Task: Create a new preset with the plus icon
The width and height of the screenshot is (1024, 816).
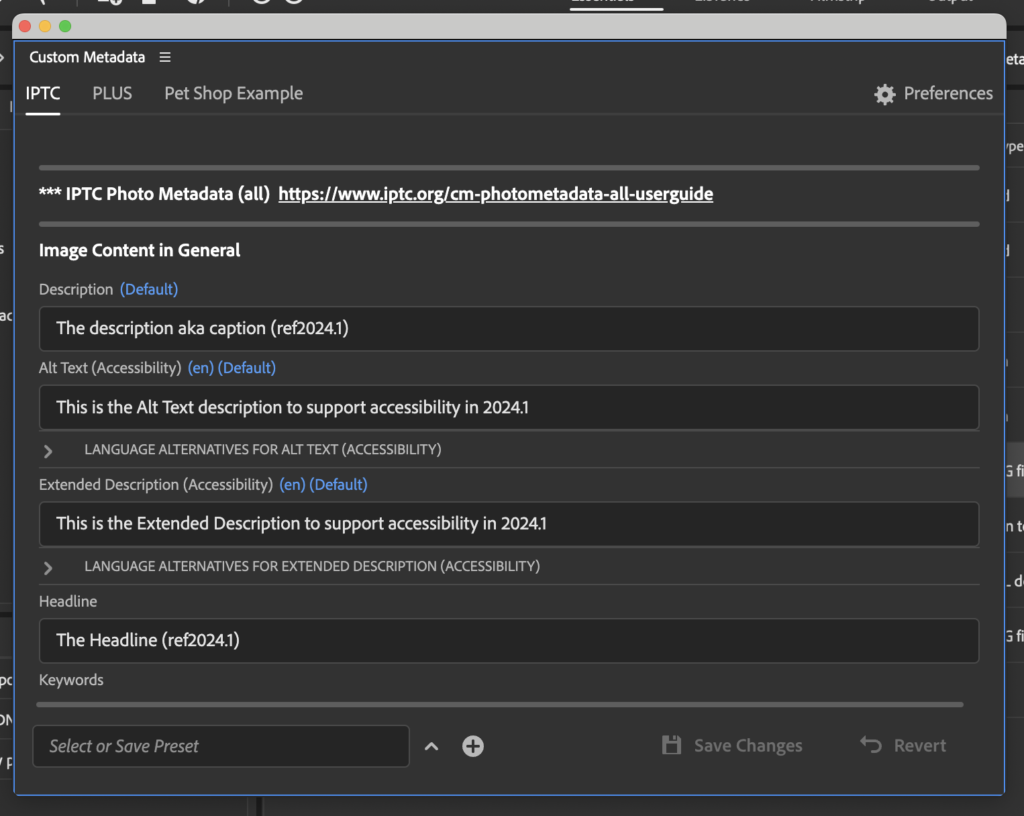Action: [x=472, y=745]
